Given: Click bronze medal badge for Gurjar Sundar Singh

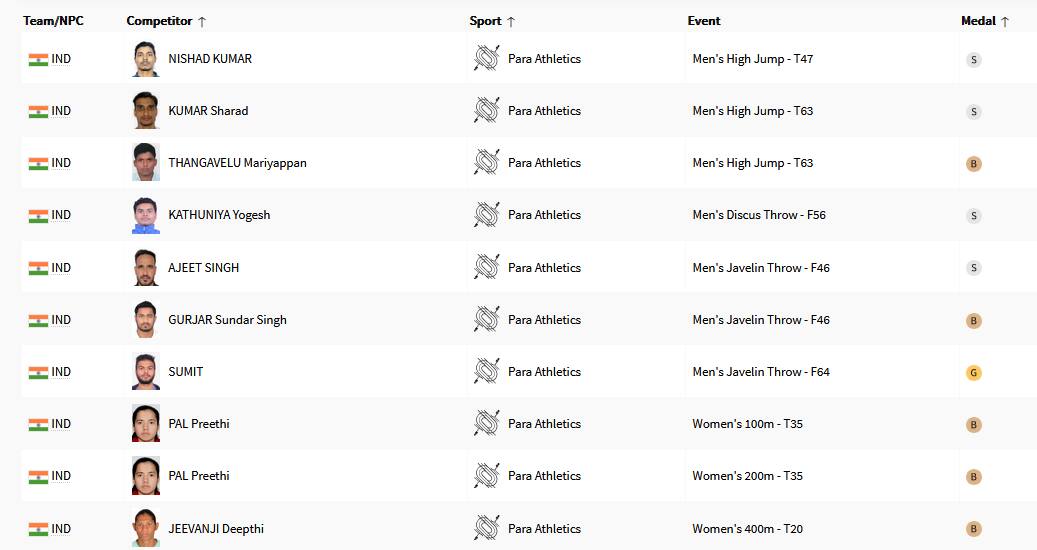Looking at the screenshot, I should click(x=974, y=321).
